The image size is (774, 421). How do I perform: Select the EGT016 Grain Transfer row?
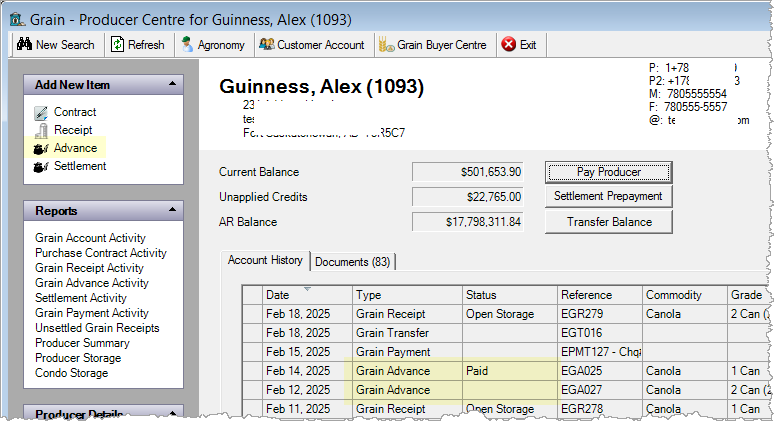(x=504, y=333)
